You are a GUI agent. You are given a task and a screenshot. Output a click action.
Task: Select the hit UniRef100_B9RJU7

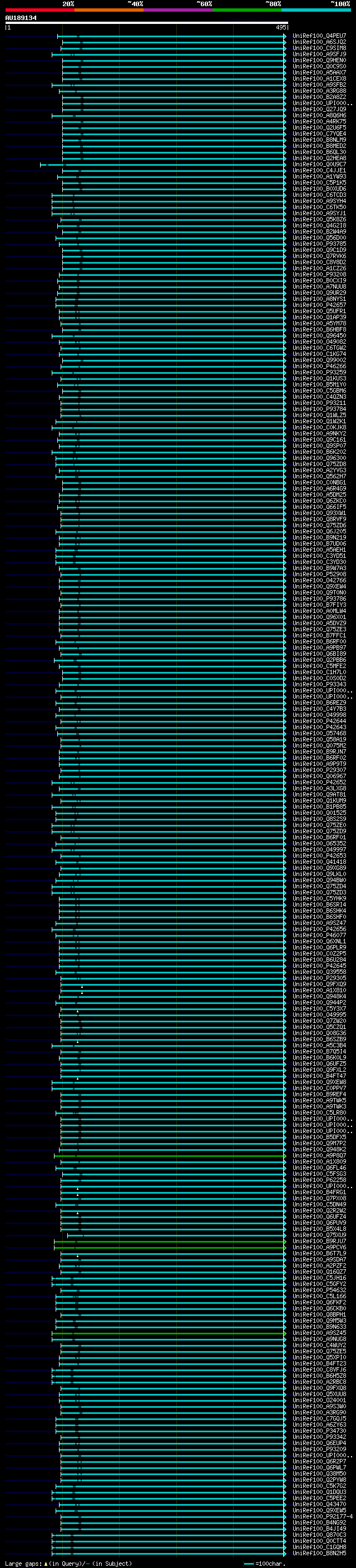[319, 1241]
